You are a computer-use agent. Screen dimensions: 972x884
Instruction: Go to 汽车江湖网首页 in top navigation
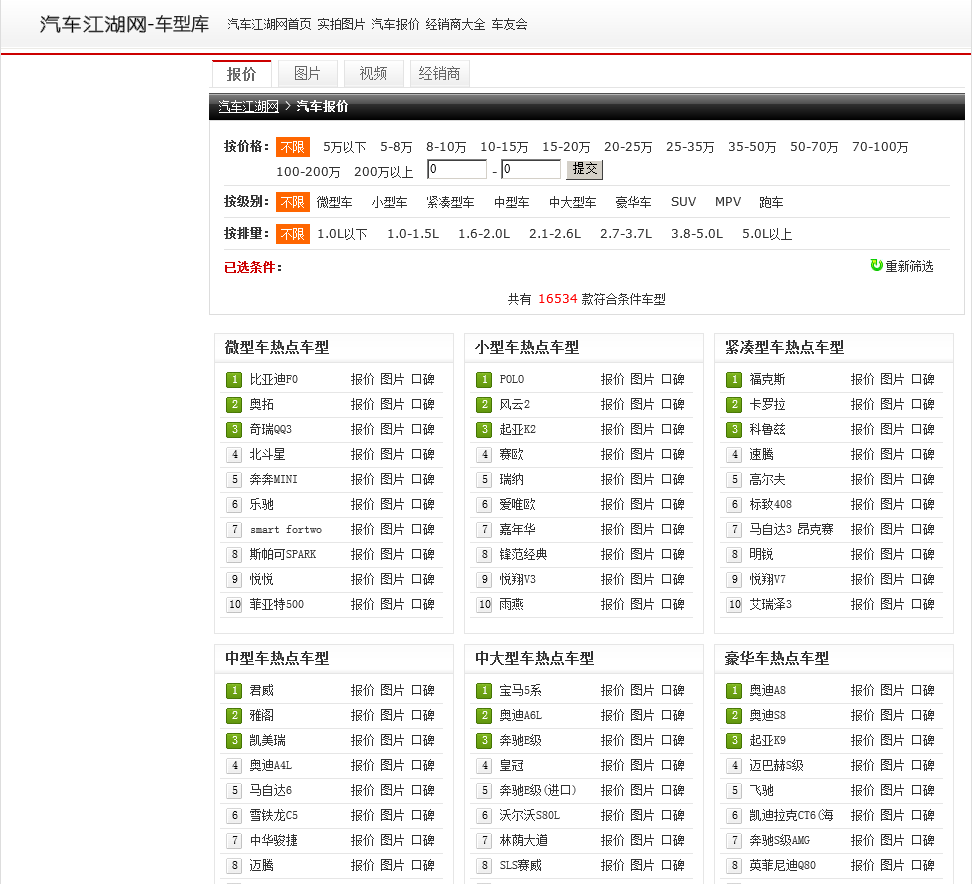269,24
